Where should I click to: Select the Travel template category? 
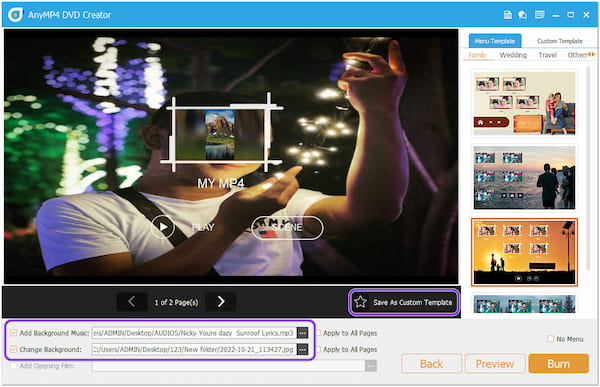[548, 55]
